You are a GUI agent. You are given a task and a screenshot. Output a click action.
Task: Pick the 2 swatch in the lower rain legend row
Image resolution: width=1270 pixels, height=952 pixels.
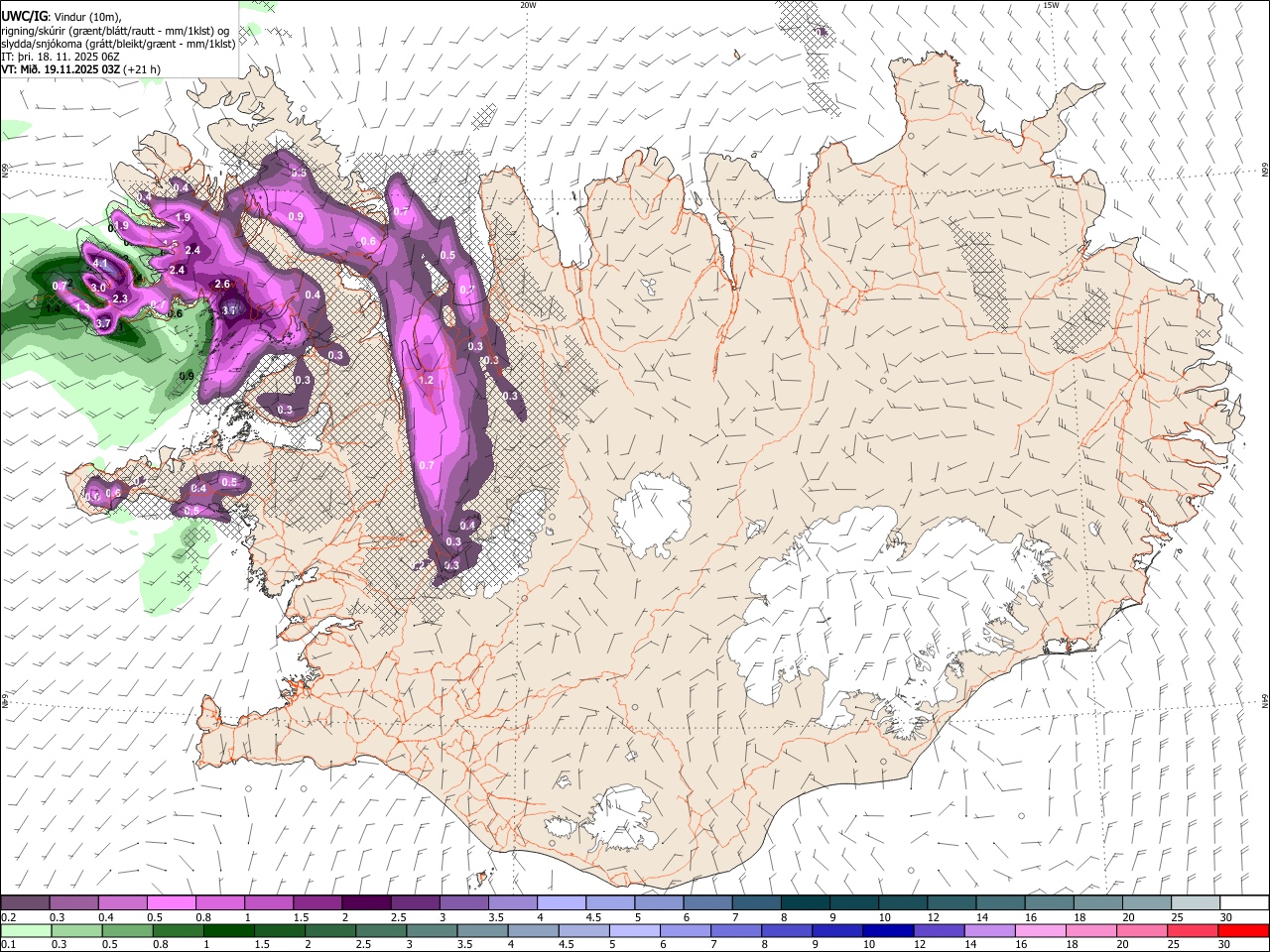[330, 930]
